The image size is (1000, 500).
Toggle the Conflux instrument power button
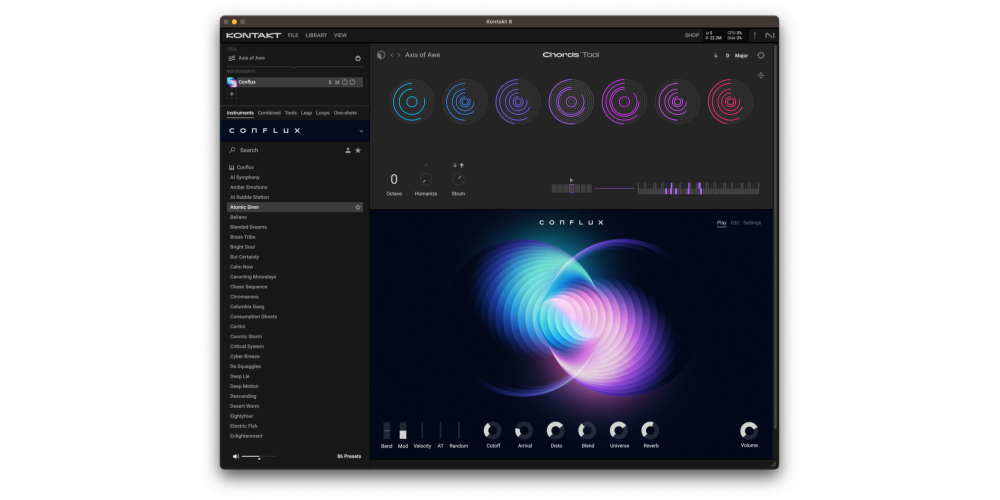[352, 82]
